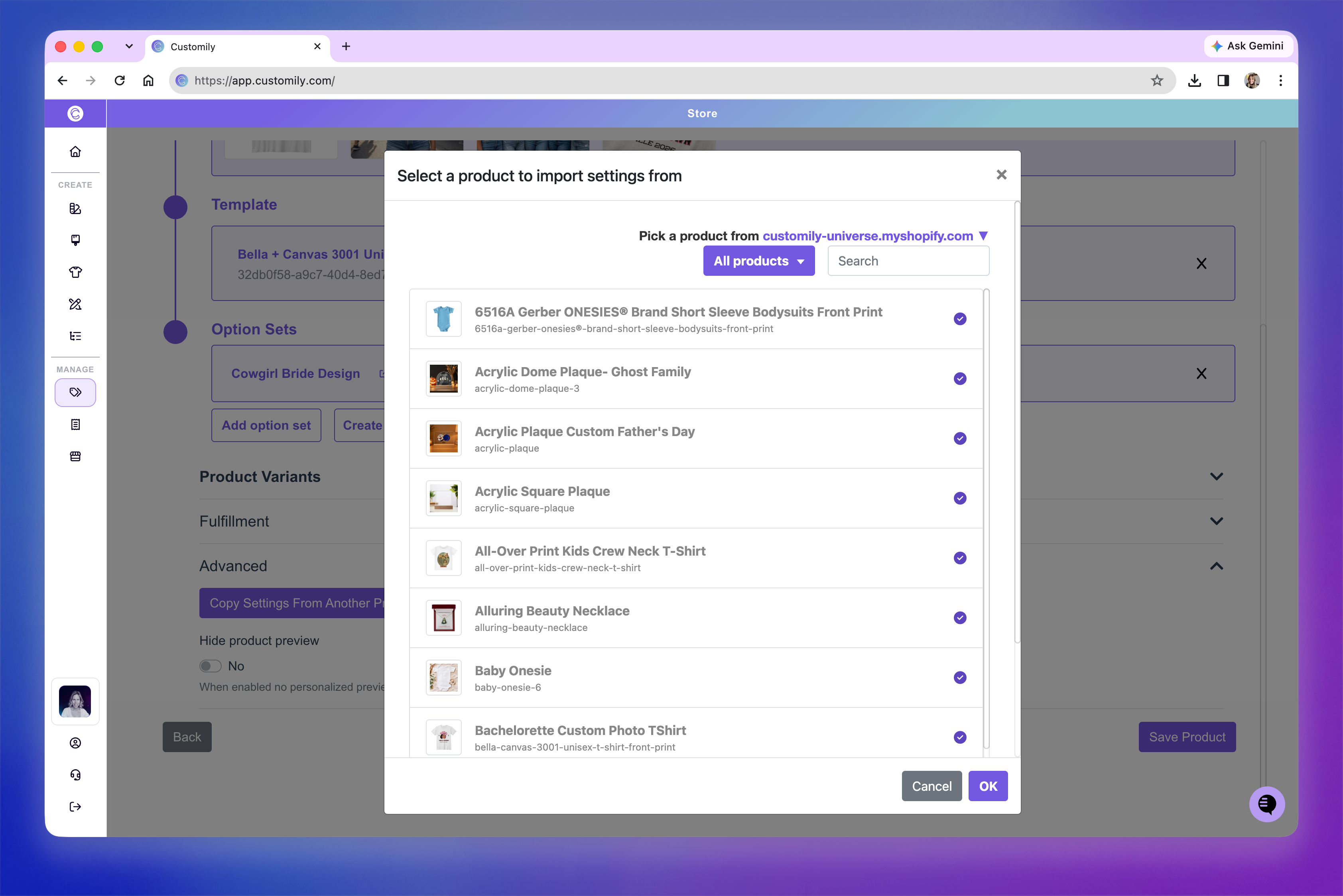
Task: Click the product list scrollbar in dialog
Action: pyautogui.click(x=986, y=519)
